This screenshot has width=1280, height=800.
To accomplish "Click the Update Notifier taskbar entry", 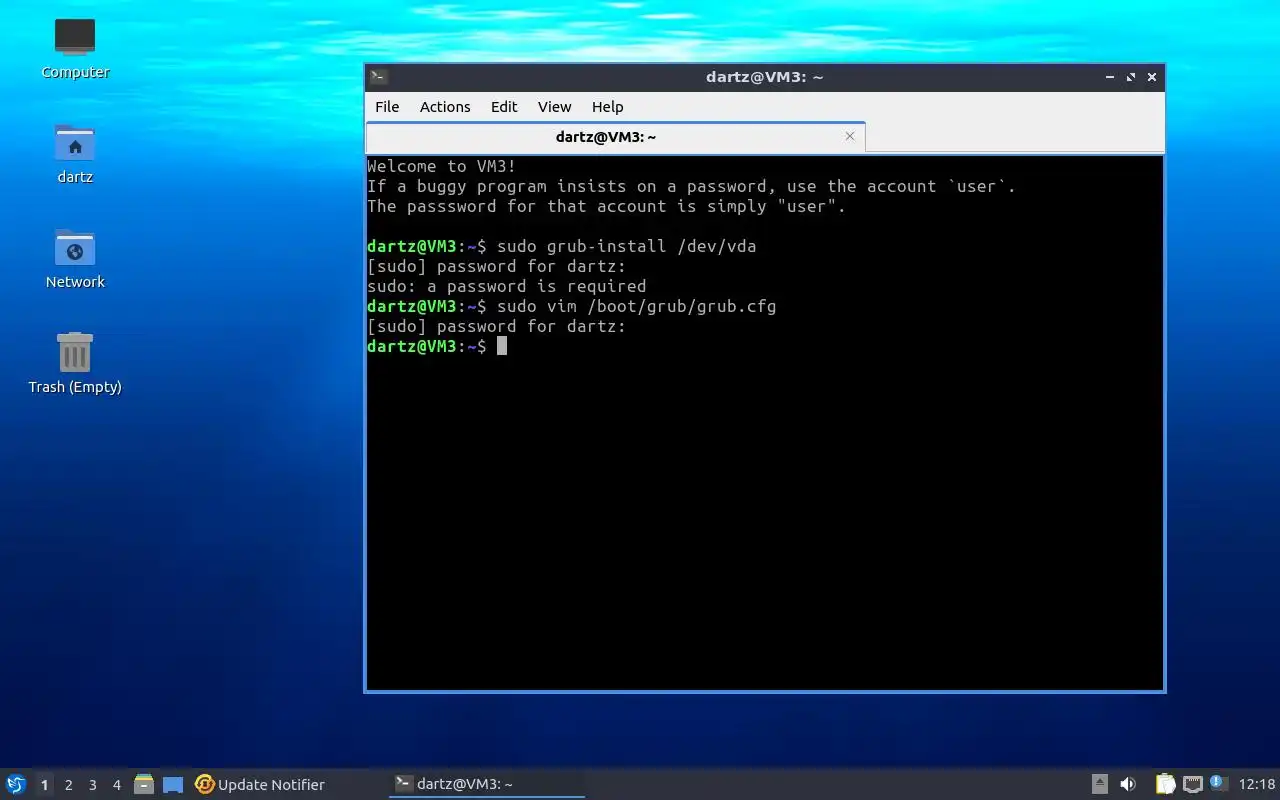I will pyautogui.click(x=260, y=784).
